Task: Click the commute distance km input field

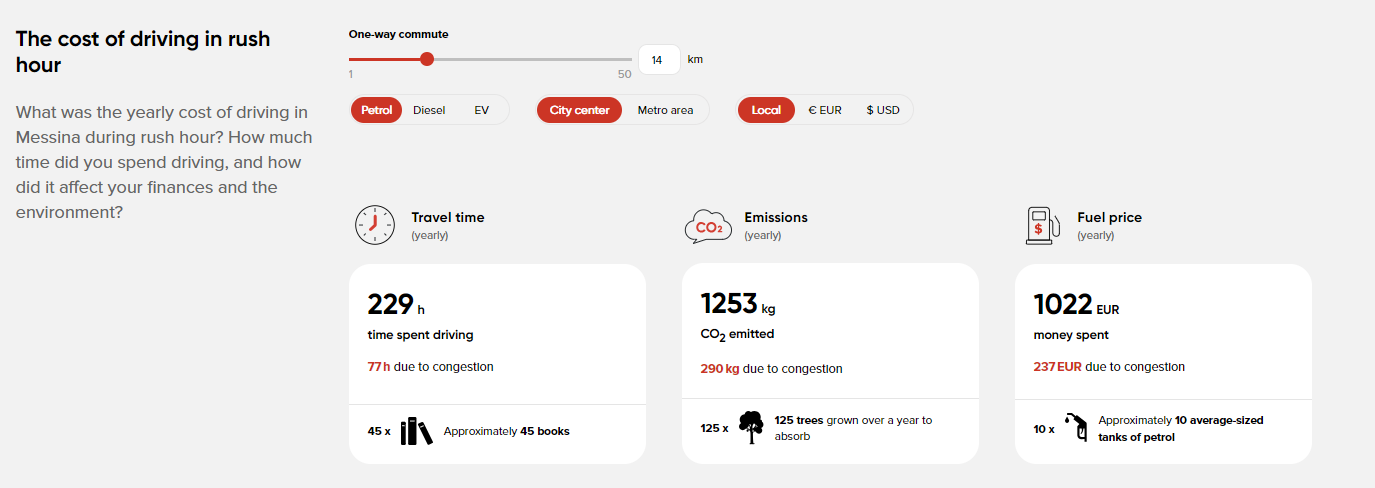Action: pyautogui.click(x=659, y=59)
